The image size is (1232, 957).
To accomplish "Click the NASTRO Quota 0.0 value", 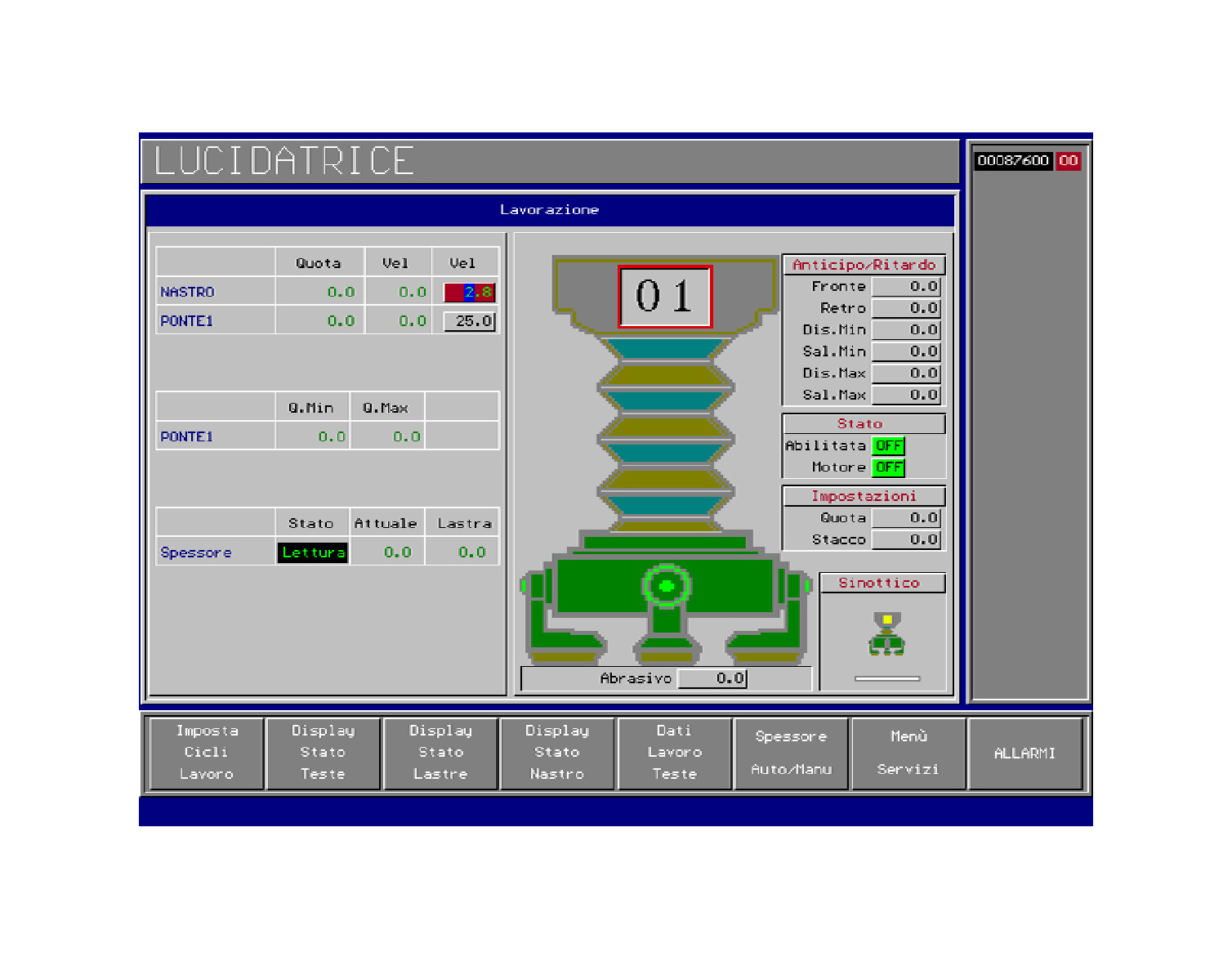I will (341, 292).
